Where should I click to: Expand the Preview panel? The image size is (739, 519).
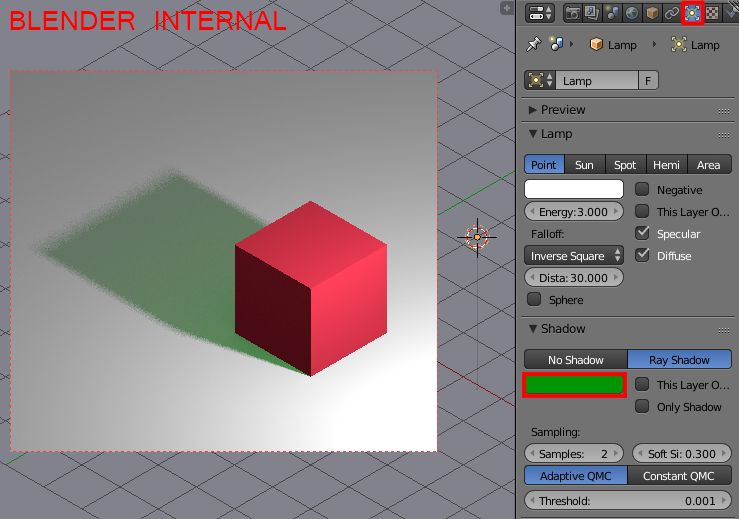[x=533, y=110]
